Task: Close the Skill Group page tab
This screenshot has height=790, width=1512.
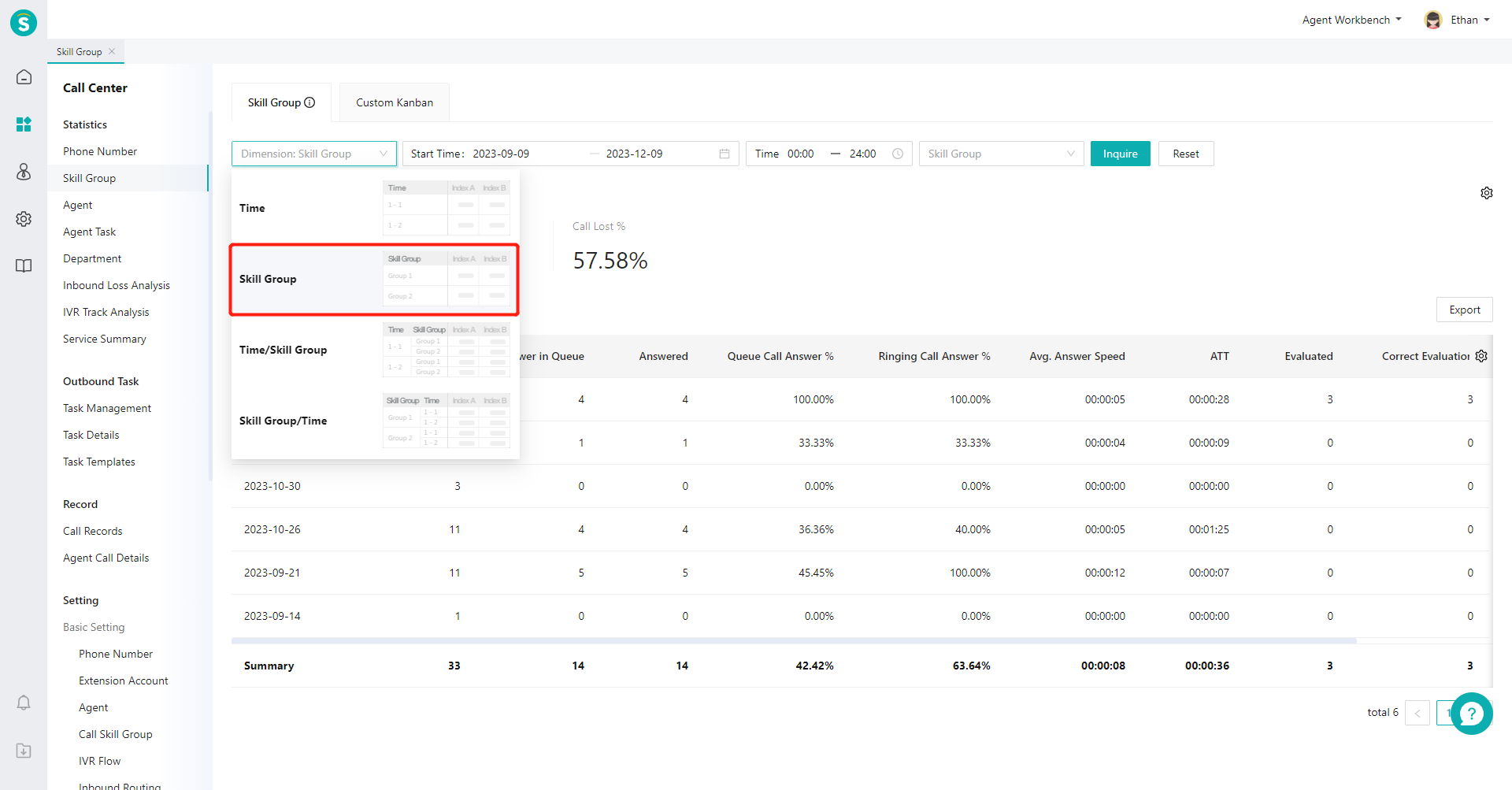Action: tap(112, 51)
